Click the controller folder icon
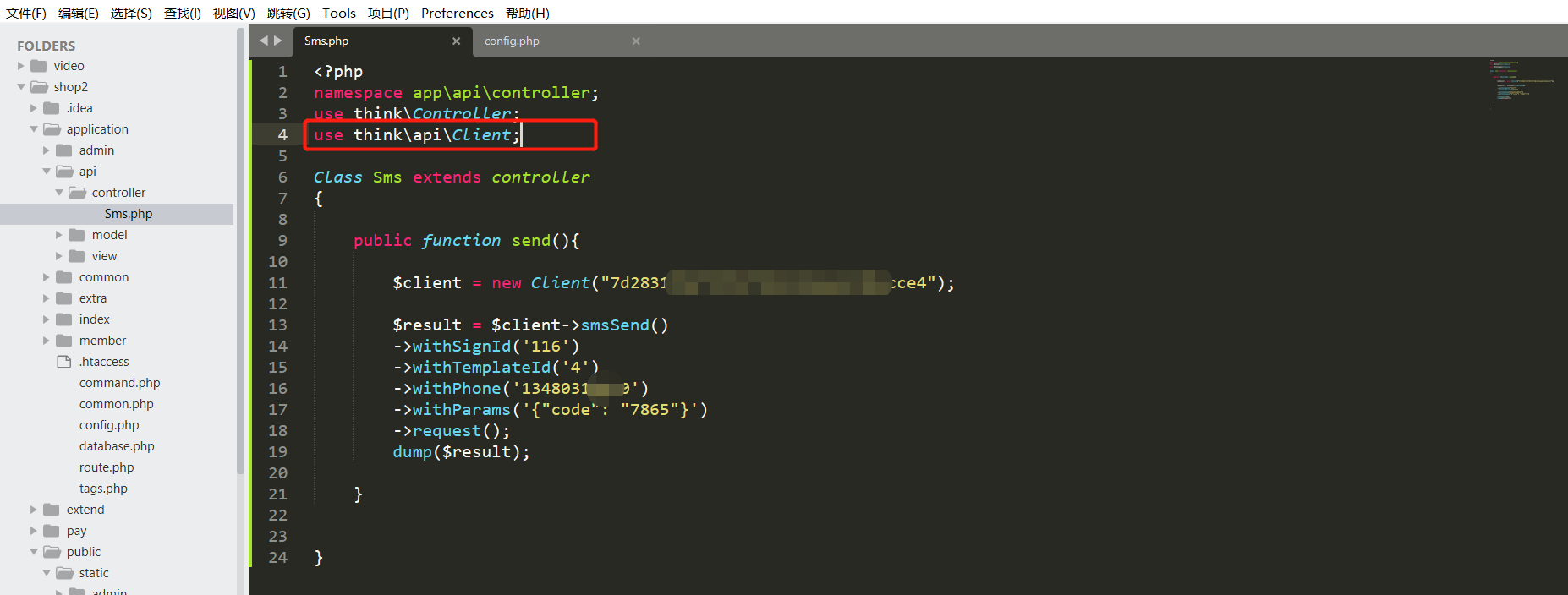 [77, 193]
